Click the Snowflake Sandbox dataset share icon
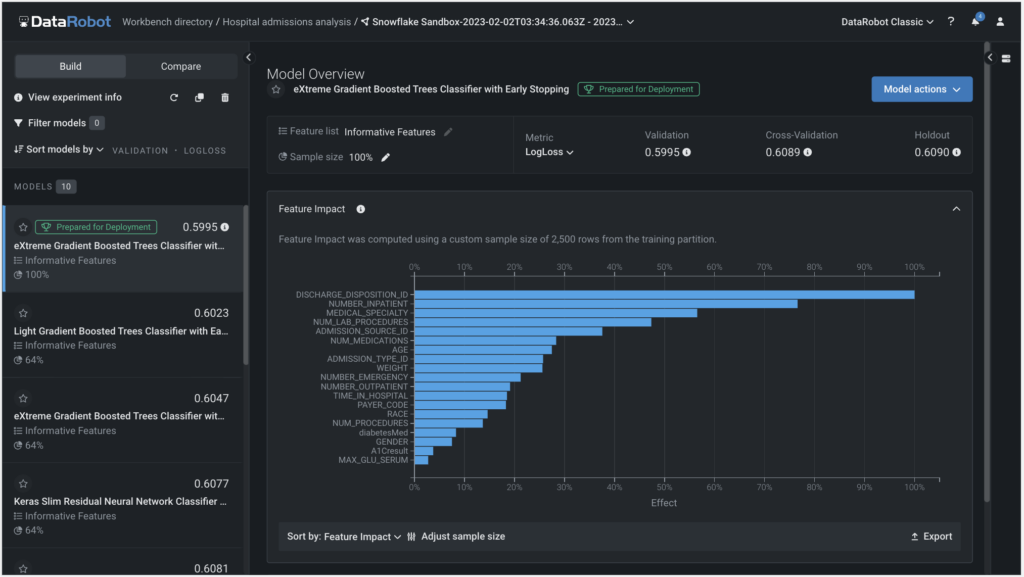The height and width of the screenshot is (577, 1024). 365,22
